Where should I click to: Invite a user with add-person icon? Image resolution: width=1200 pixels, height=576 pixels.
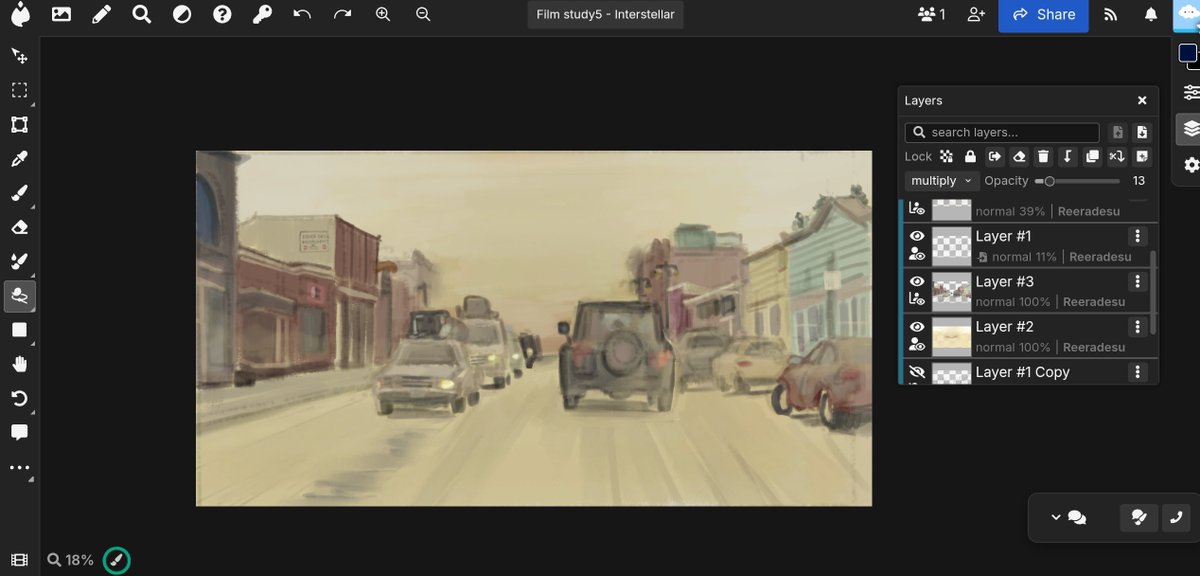(976, 15)
